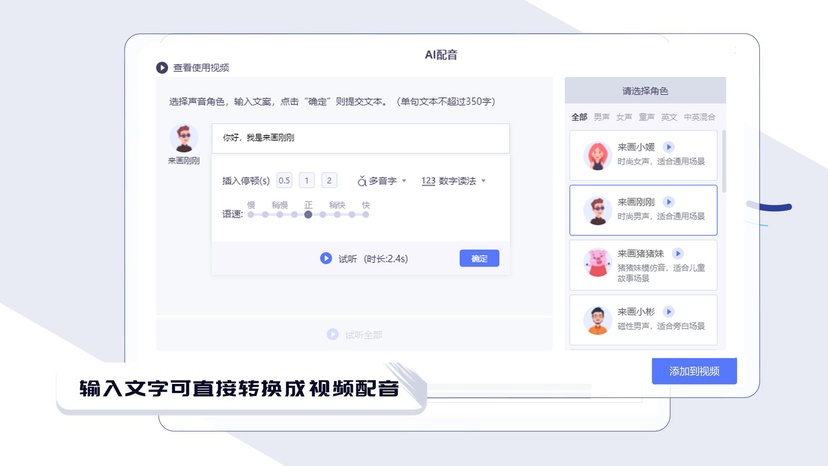Click the text field containing 你好，我是来画刚刚
This screenshot has height=466, width=828.
tap(360, 138)
